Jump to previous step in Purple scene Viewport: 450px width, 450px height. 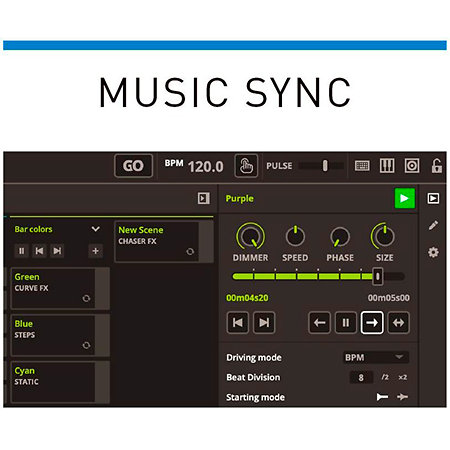tap(238, 323)
